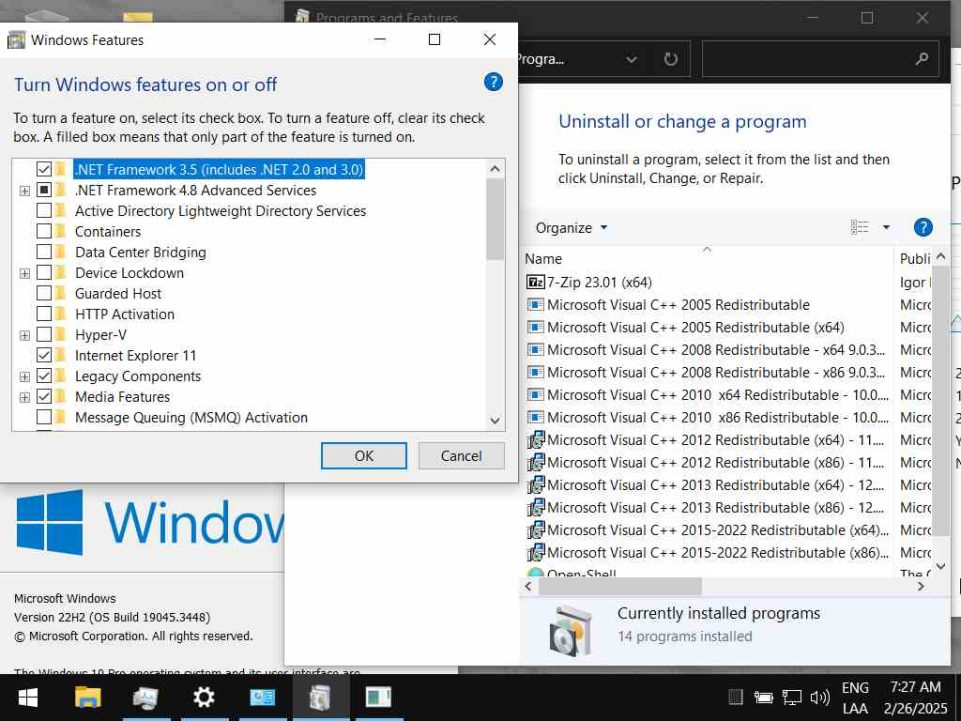Viewport: 961px width, 721px height.
Task: Click the folder icon beside Containers
Action: pos(60,232)
